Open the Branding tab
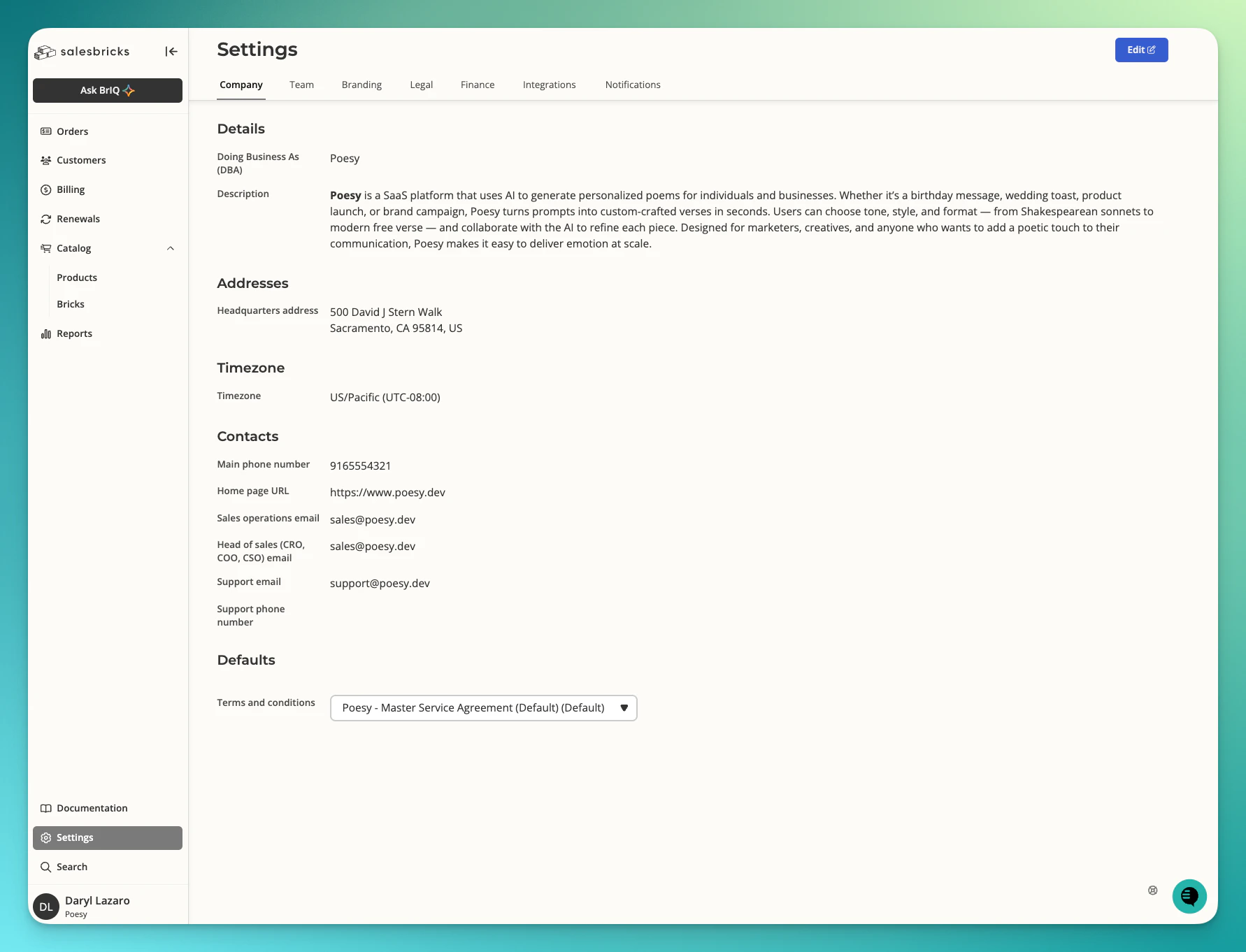 pos(361,85)
